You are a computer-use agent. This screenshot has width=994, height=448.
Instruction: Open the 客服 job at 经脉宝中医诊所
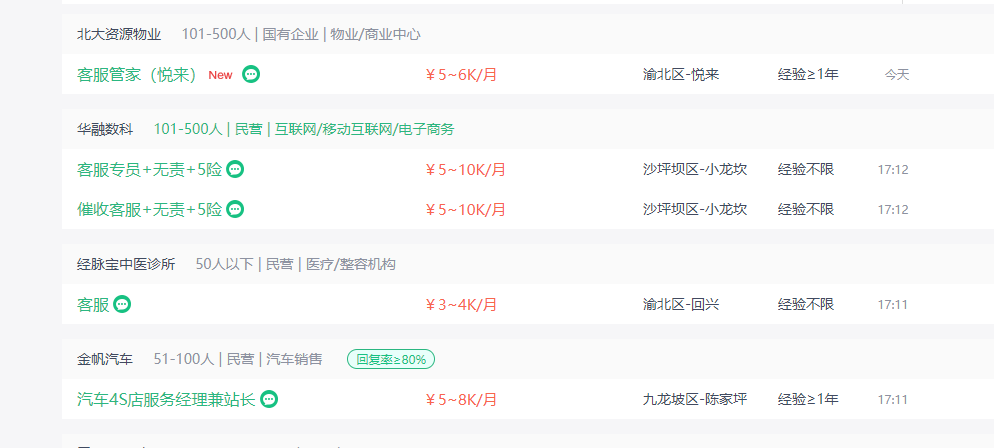[93, 305]
